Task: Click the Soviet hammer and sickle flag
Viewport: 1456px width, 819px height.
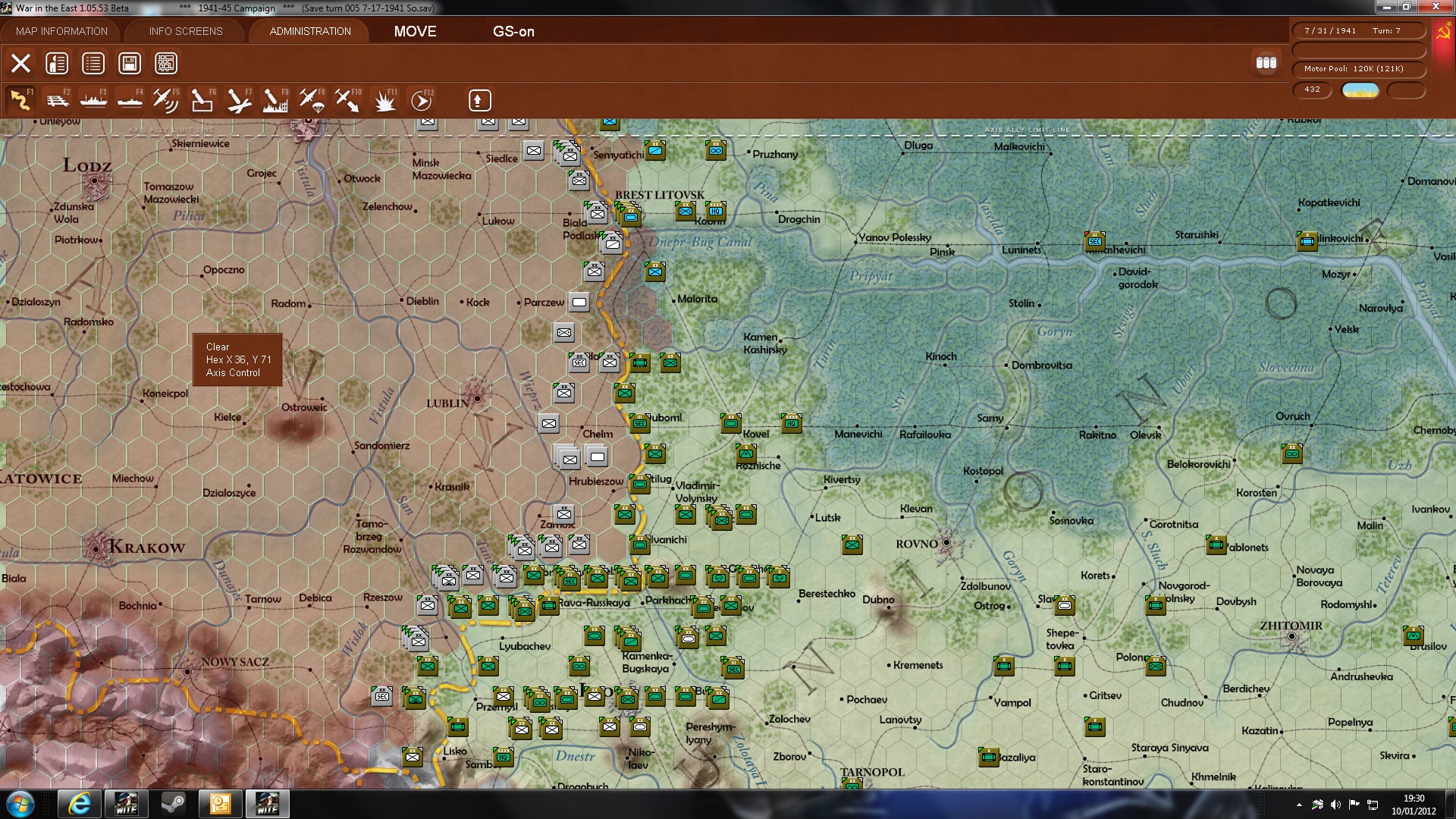Action: [x=1443, y=33]
